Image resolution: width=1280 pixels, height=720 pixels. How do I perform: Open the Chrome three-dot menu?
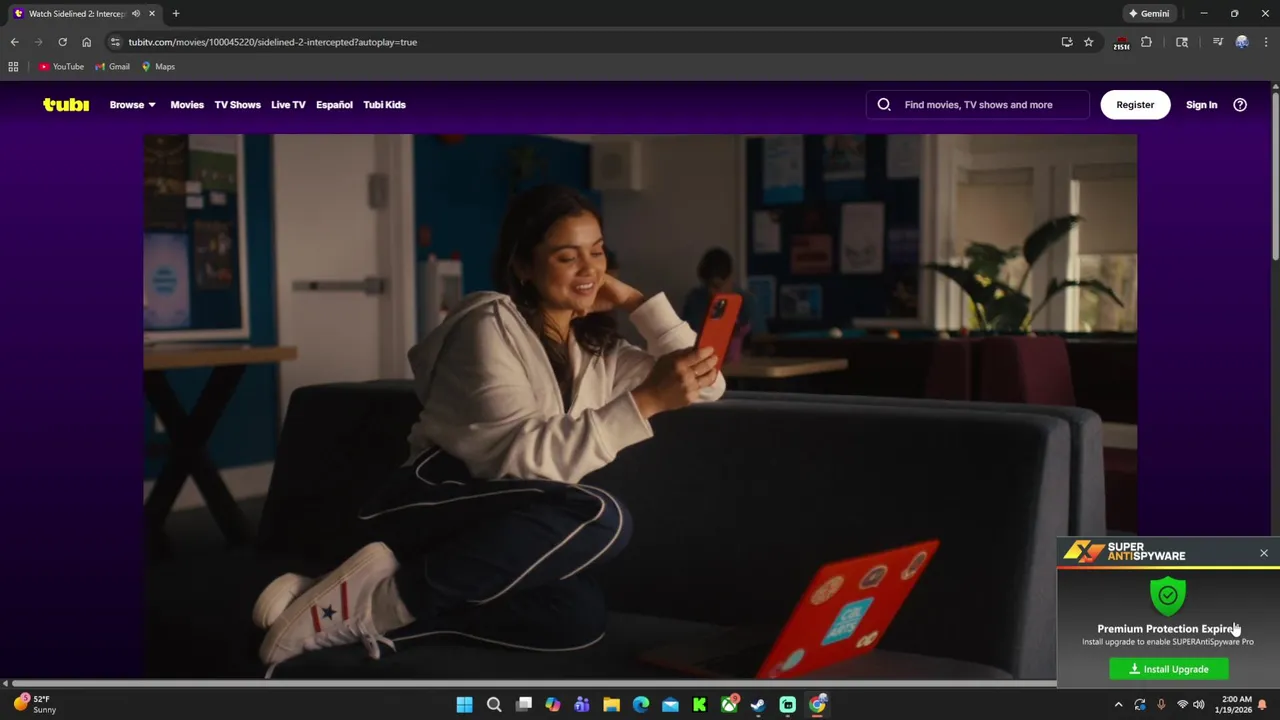[x=1266, y=42]
